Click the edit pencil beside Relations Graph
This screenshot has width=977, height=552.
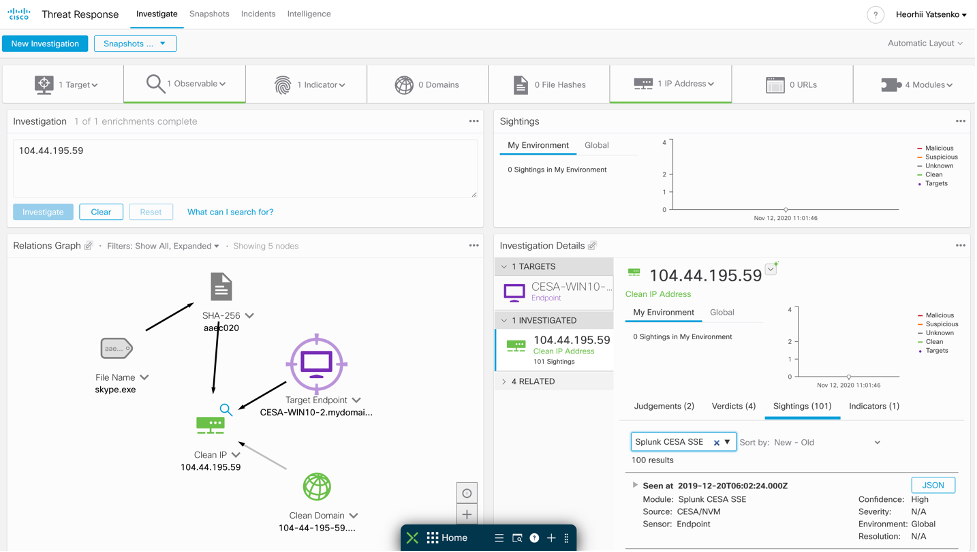coord(88,246)
